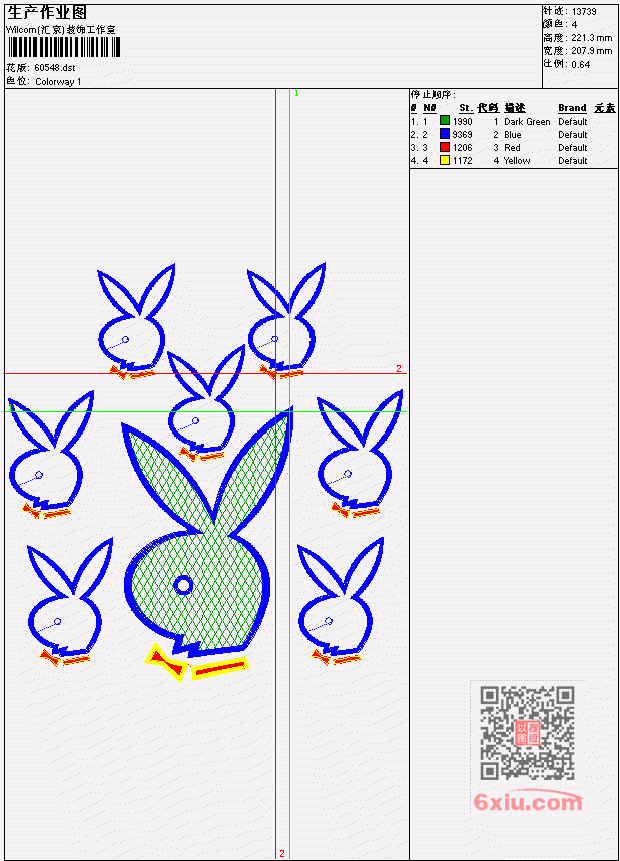620x861 pixels.
Task: Select the barcode under the studio name
Action: click(64, 47)
